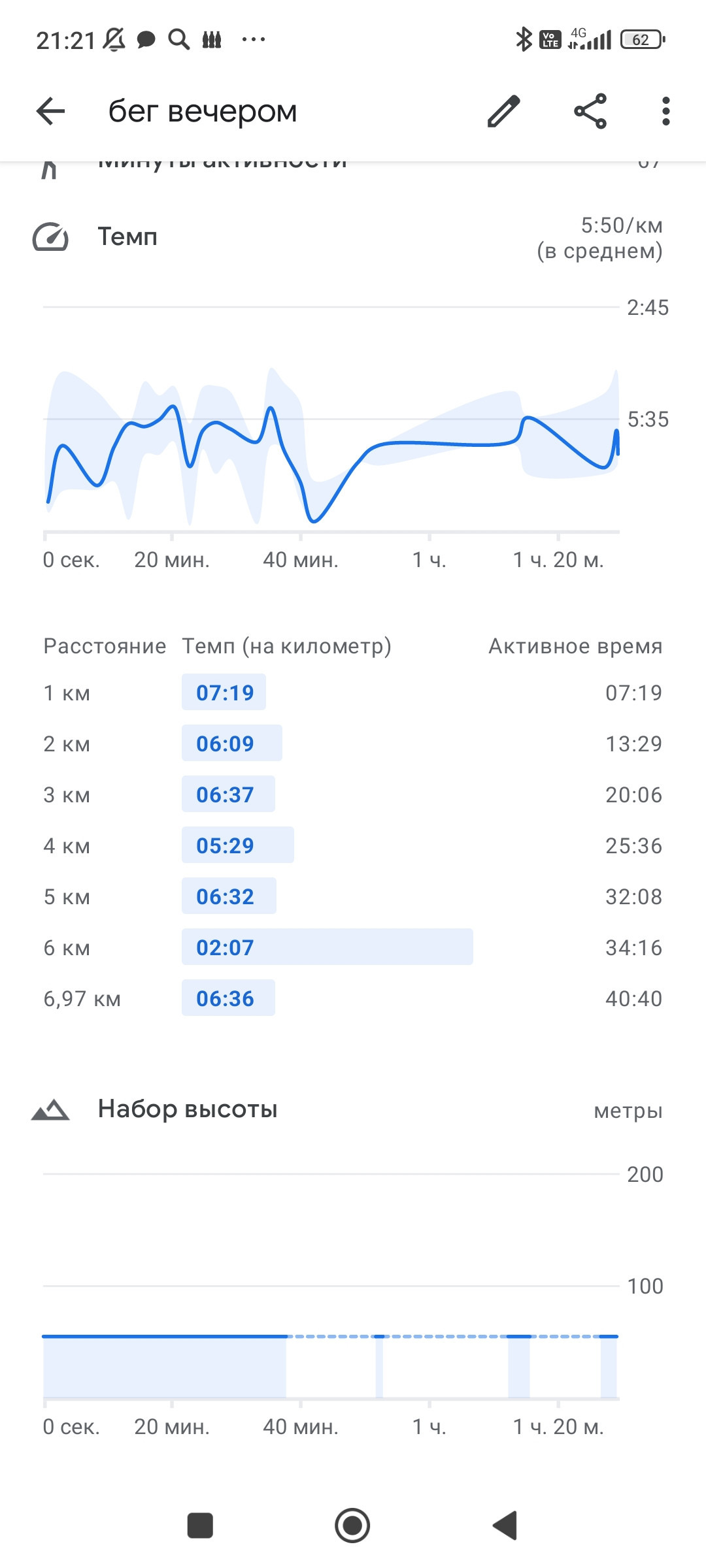Open the edit pencil icon
Image resolution: width=706 pixels, height=1568 pixels.
(x=503, y=111)
